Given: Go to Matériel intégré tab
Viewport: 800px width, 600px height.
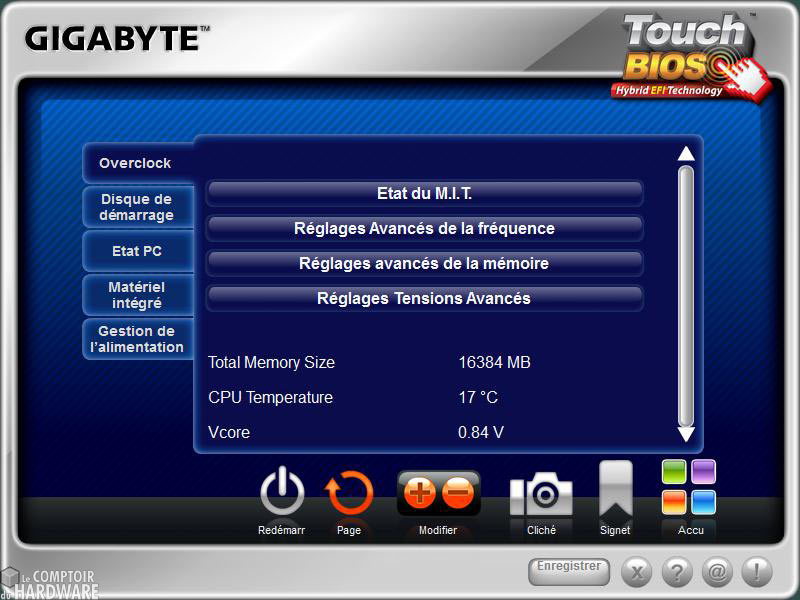Looking at the screenshot, I should (x=137, y=295).
